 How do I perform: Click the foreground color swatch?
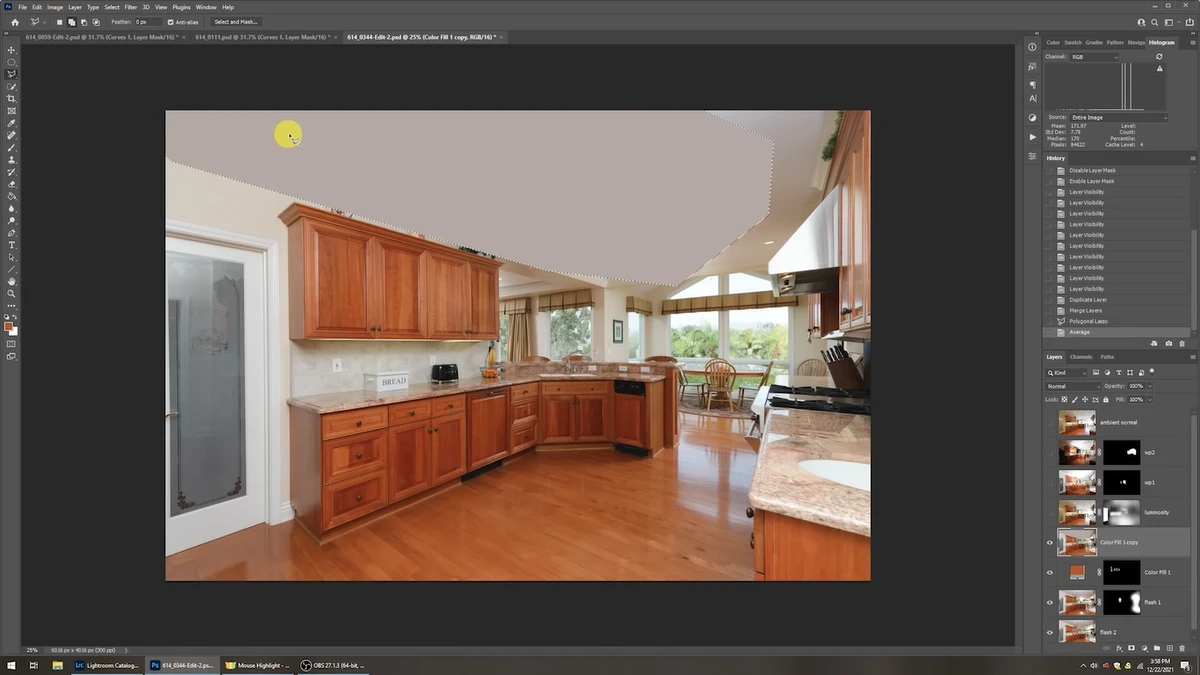[10, 327]
